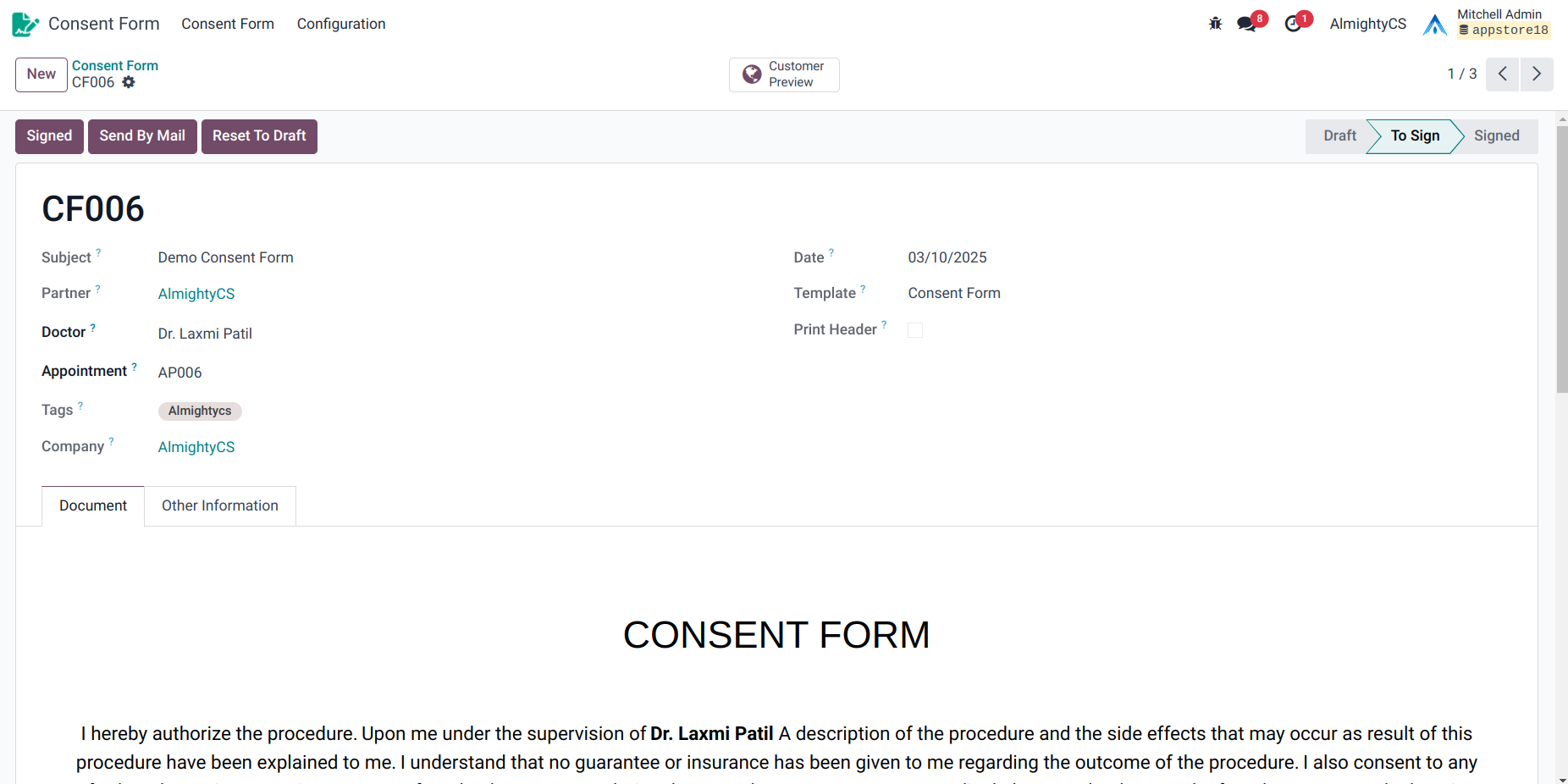Click the Almightycs tag chip
Screen dimensions: 1568x784
(200, 411)
